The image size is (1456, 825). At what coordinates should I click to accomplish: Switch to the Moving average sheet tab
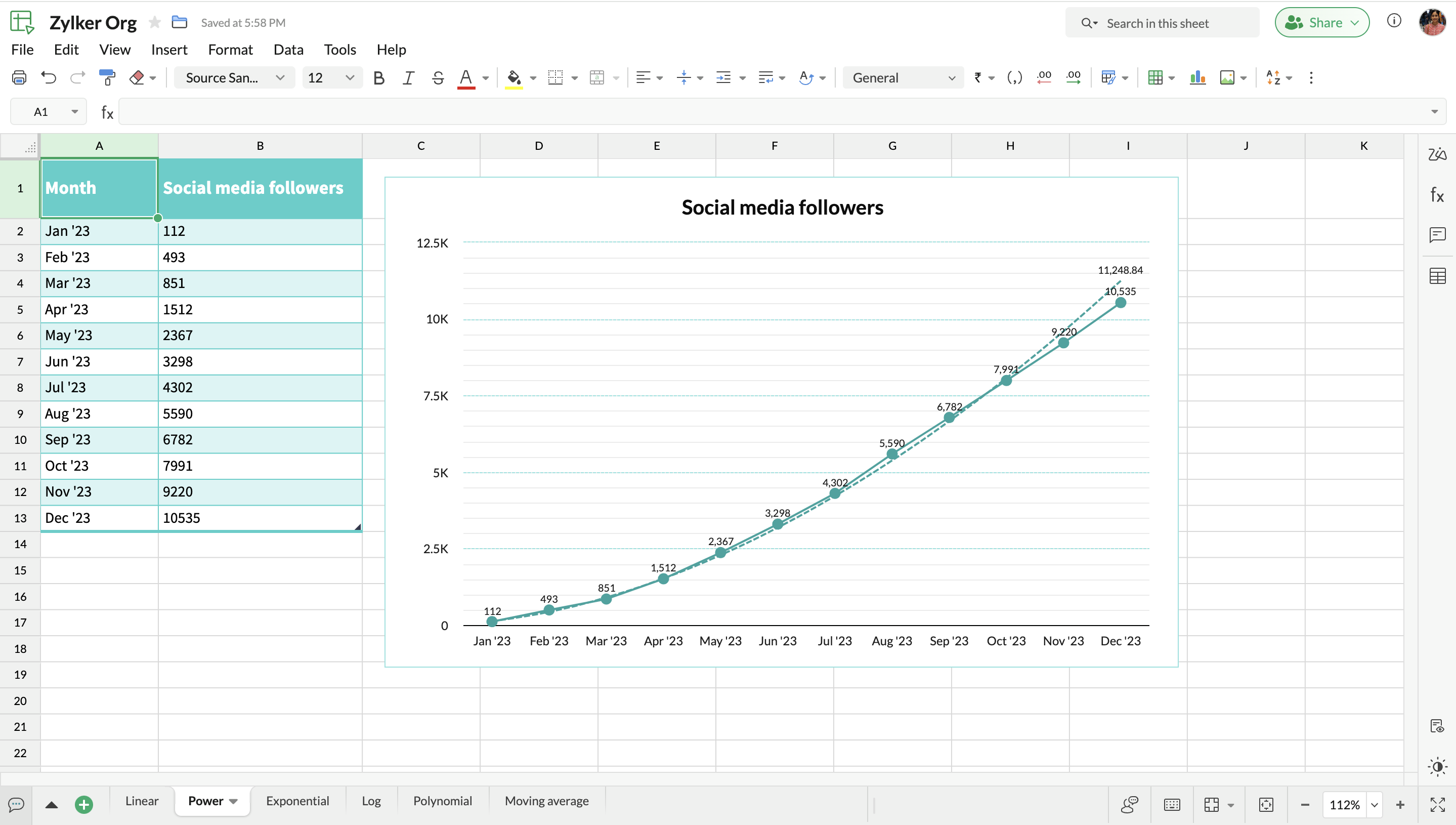547,801
